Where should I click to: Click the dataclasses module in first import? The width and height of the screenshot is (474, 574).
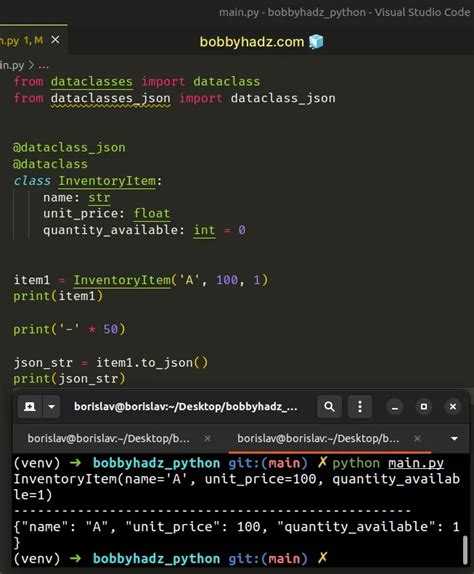(92, 82)
